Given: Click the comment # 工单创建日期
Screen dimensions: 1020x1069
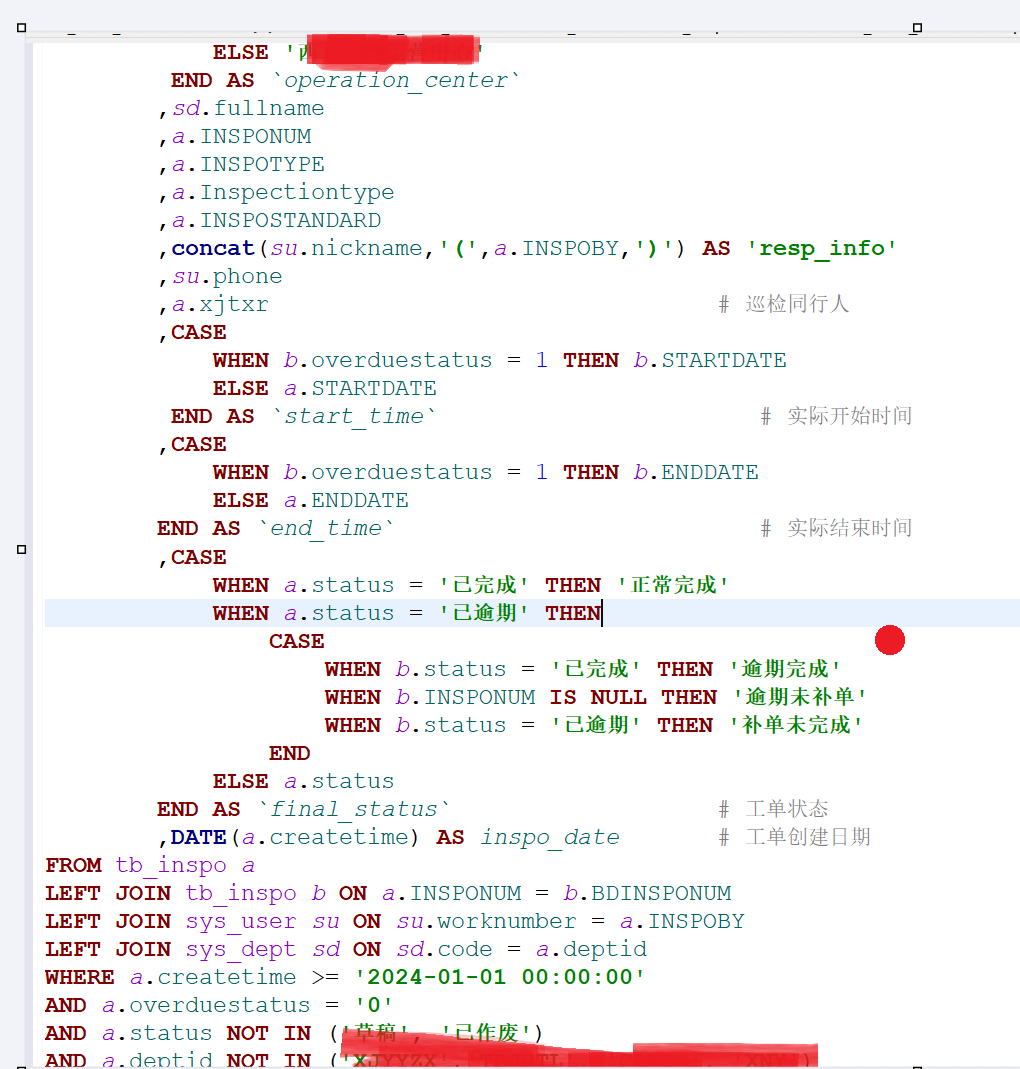Looking at the screenshot, I should pos(794,837).
